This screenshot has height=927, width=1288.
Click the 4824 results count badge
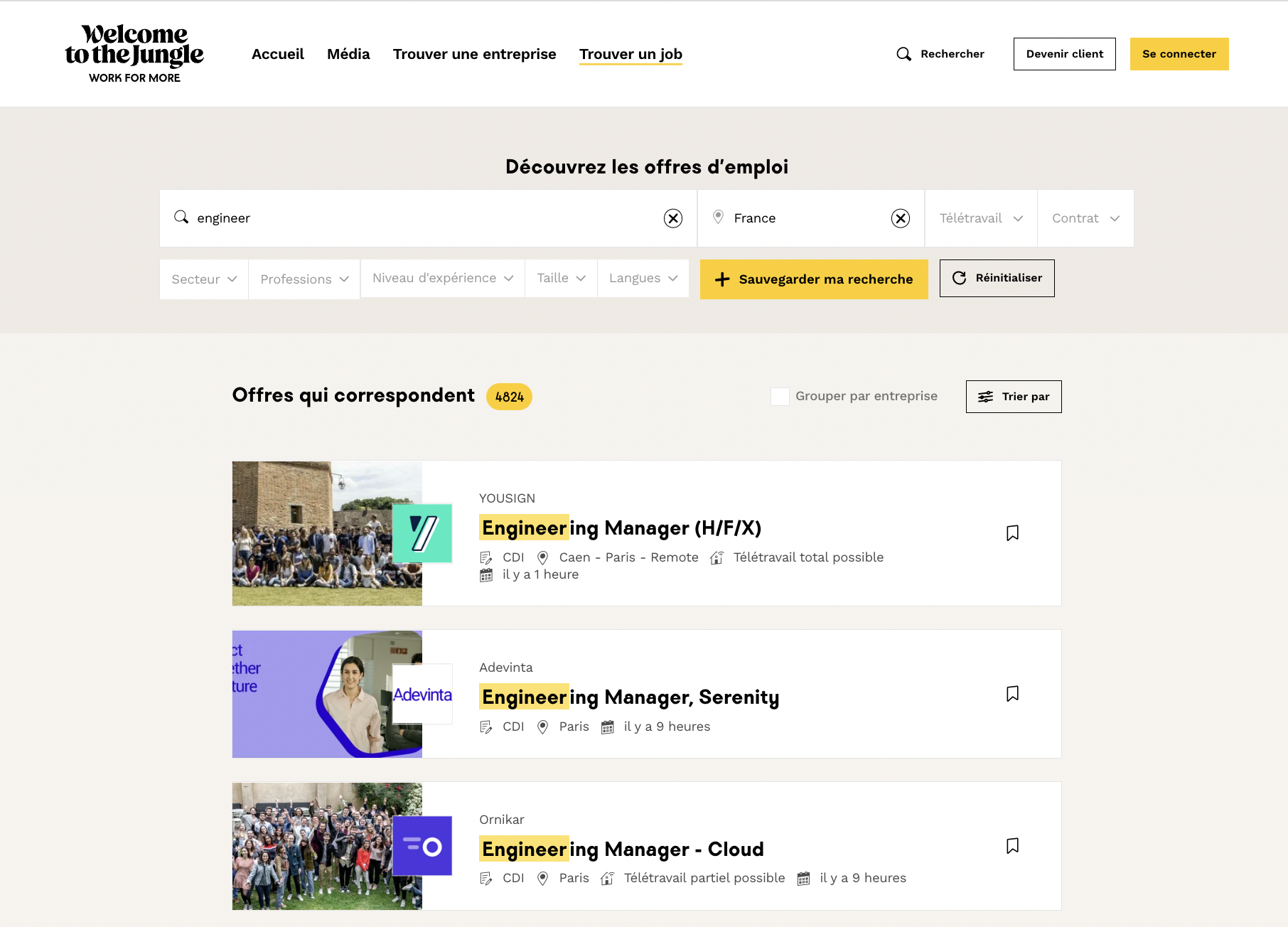tap(509, 397)
